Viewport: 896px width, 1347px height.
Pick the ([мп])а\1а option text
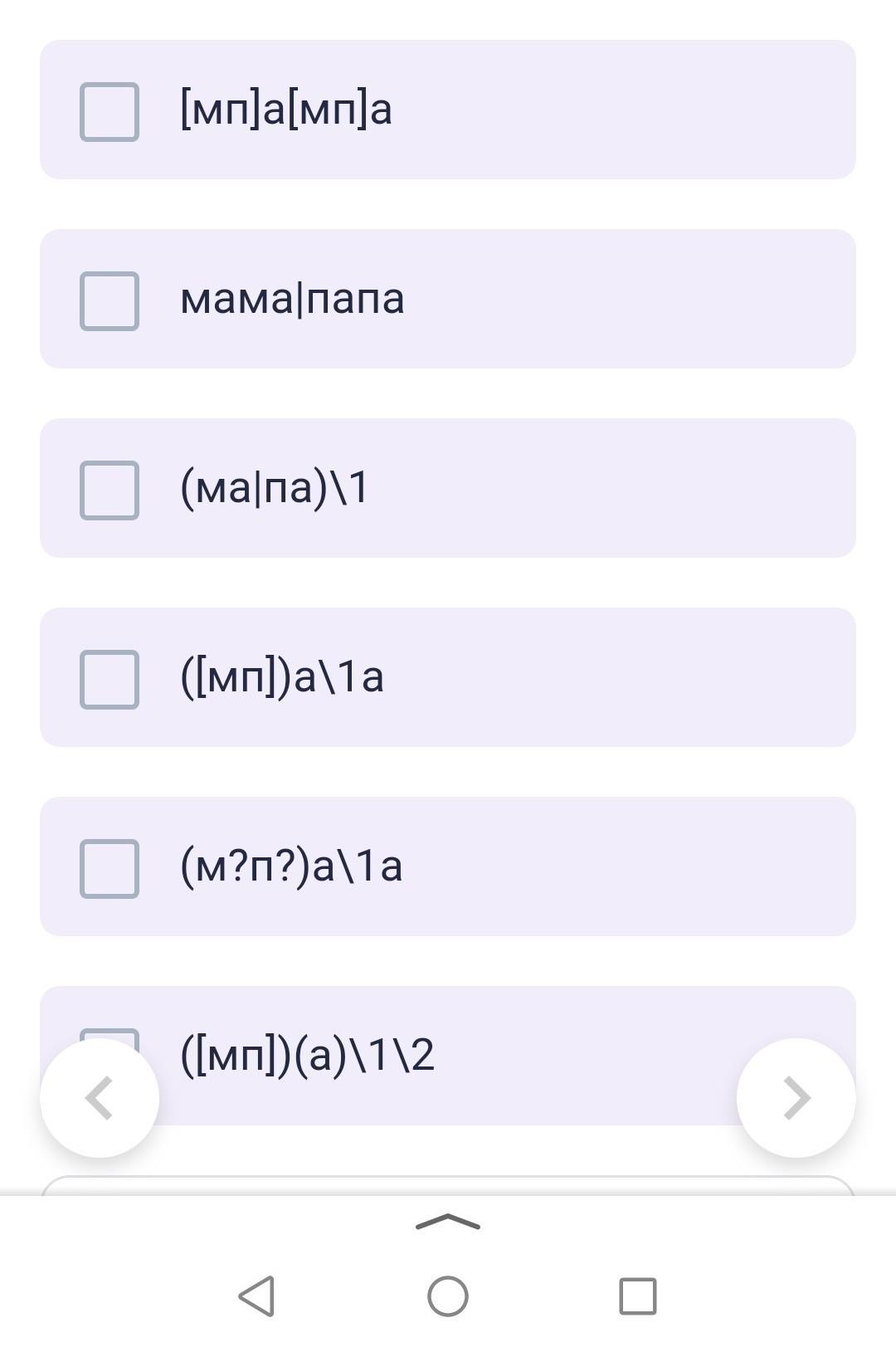coord(282,677)
